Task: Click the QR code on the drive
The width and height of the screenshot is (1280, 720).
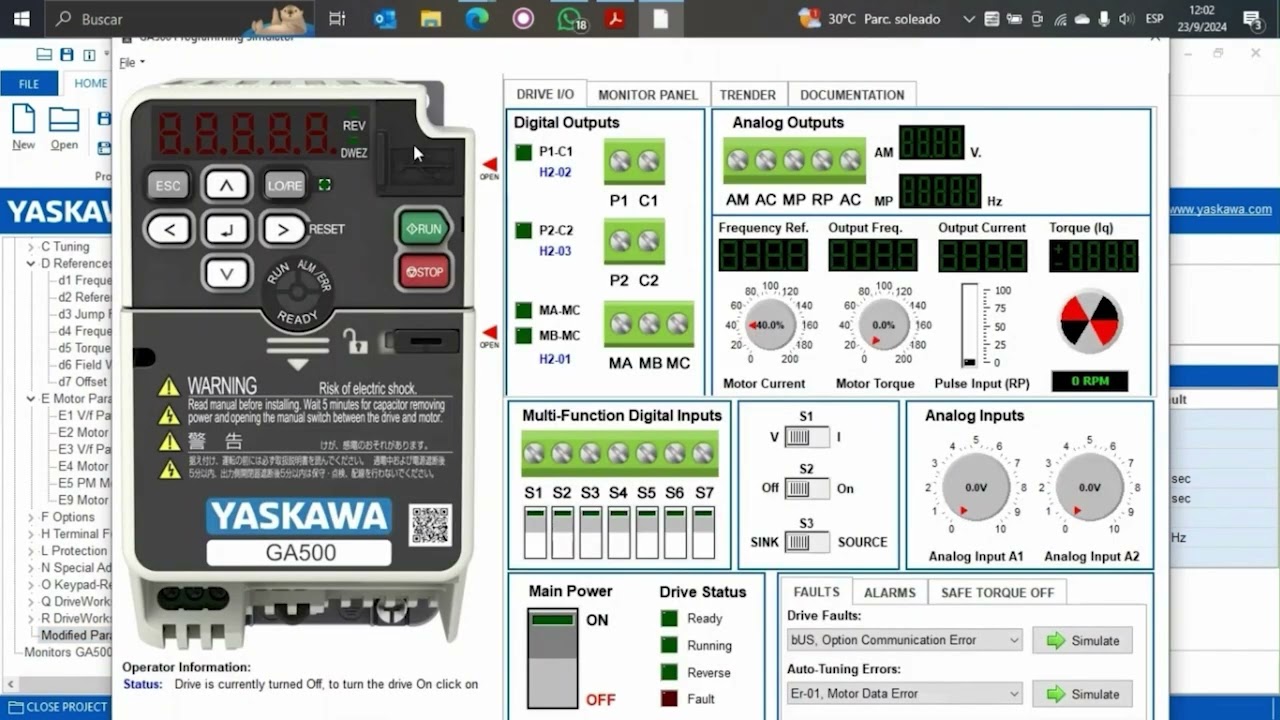Action: (x=430, y=525)
